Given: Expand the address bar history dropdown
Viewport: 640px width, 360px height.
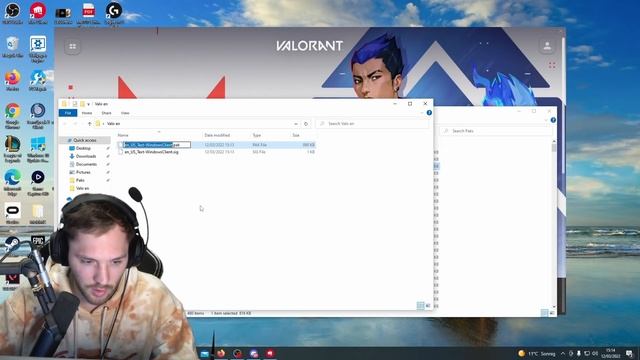Looking at the screenshot, I should (x=296, y=124).
